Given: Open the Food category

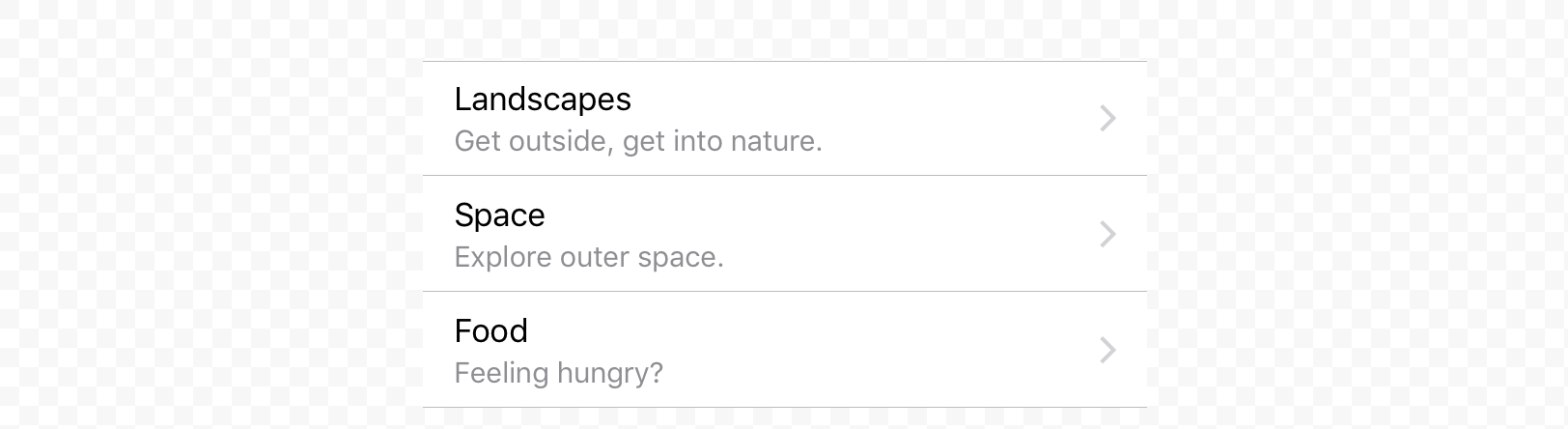Looking at the screenshot, I should point(784,351).
